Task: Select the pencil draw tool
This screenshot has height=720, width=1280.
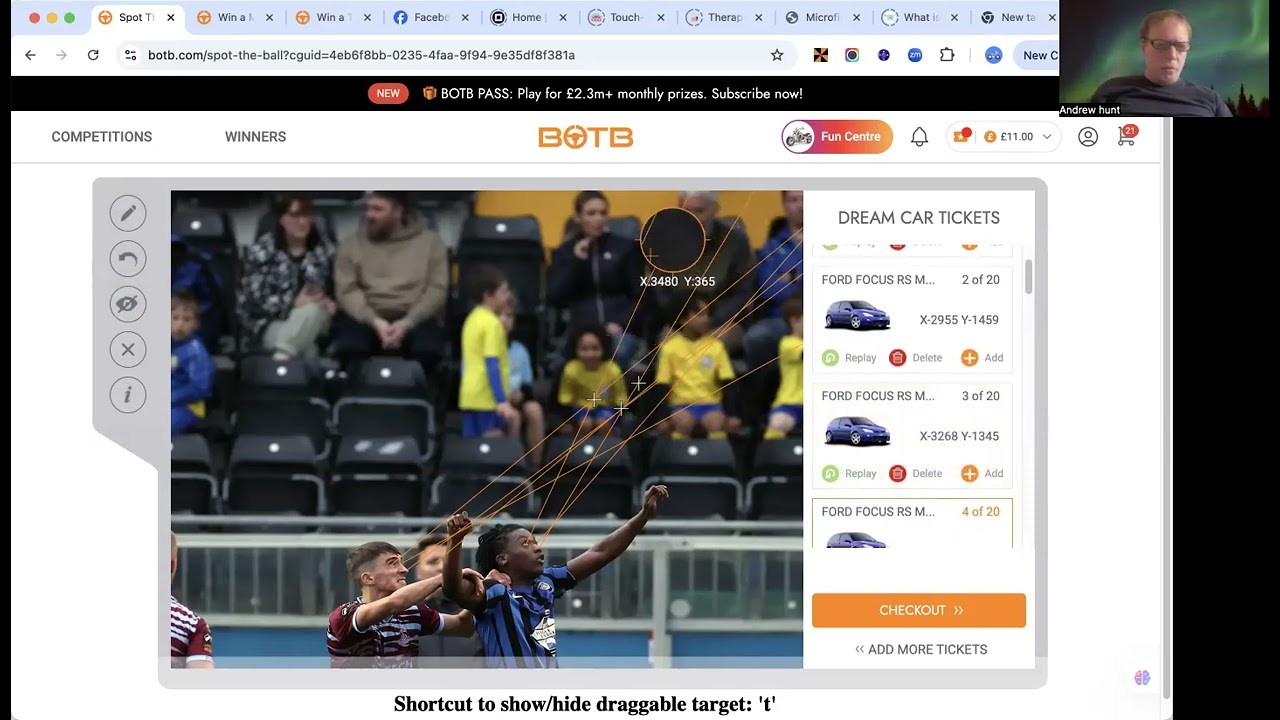Action: pos(128,213)
